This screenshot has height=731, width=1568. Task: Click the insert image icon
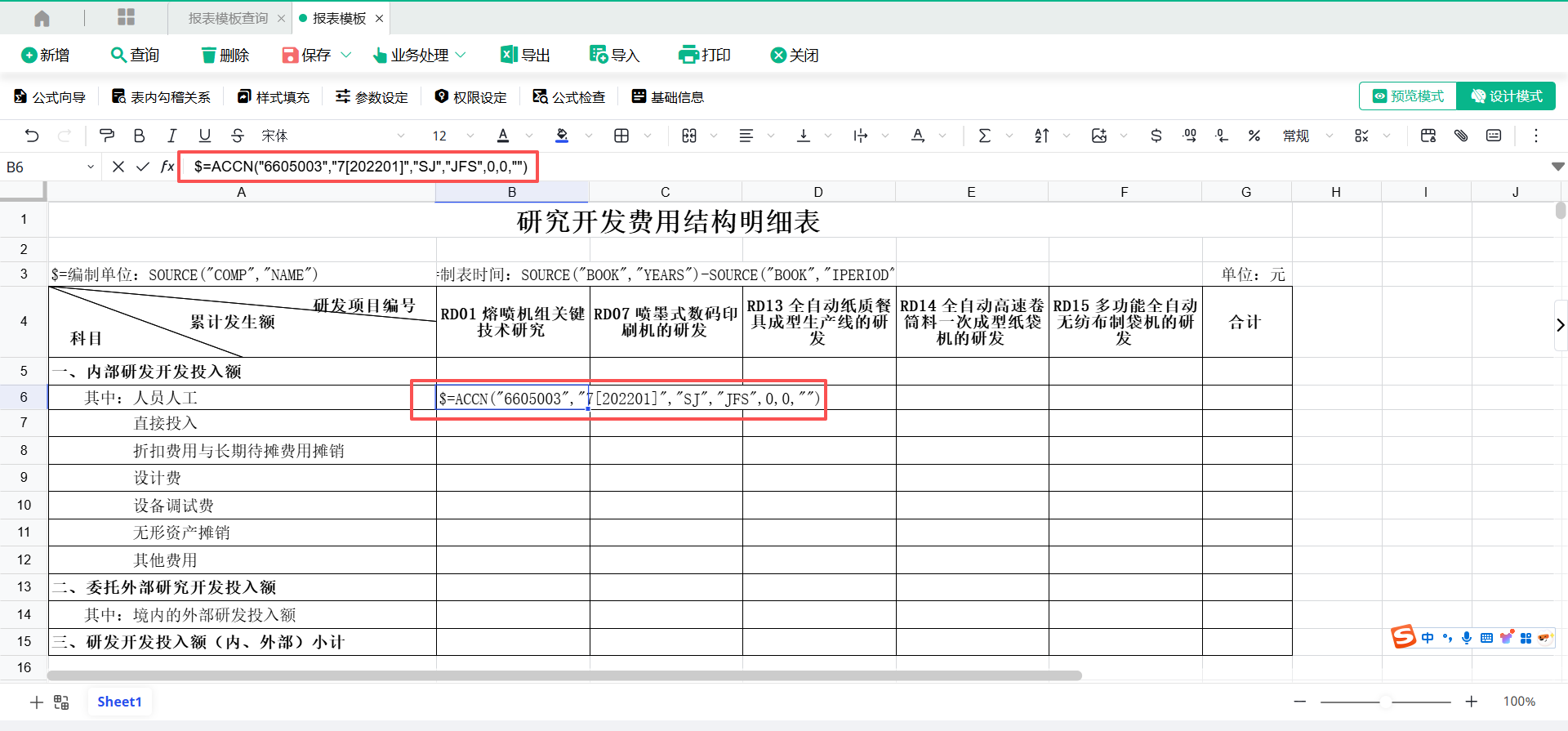[1099, 136]
